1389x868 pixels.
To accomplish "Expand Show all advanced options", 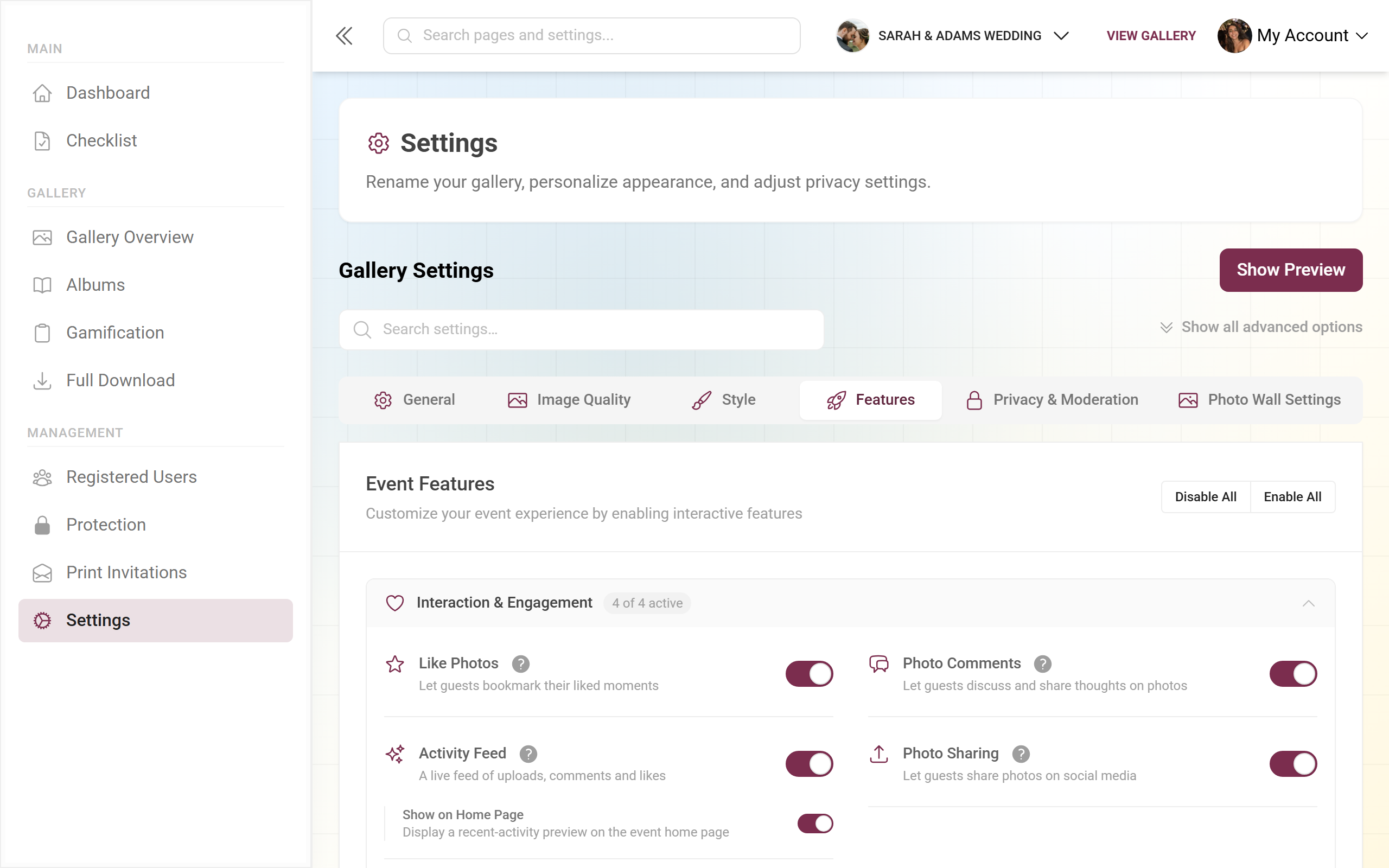I will 1260,327.
